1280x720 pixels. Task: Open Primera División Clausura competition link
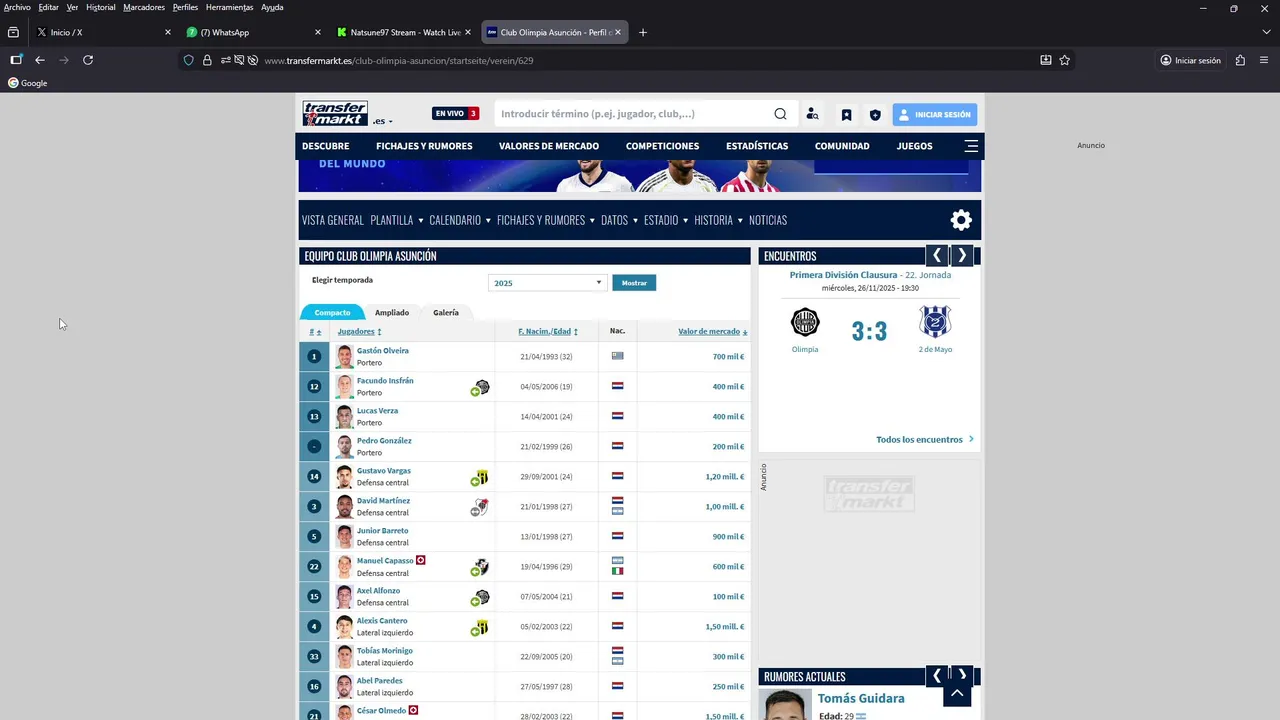(x=843, y=275)
